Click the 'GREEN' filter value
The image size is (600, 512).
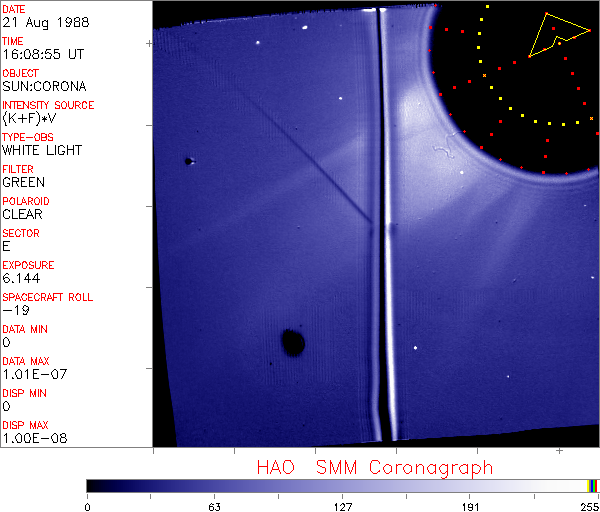coord(24,182)
